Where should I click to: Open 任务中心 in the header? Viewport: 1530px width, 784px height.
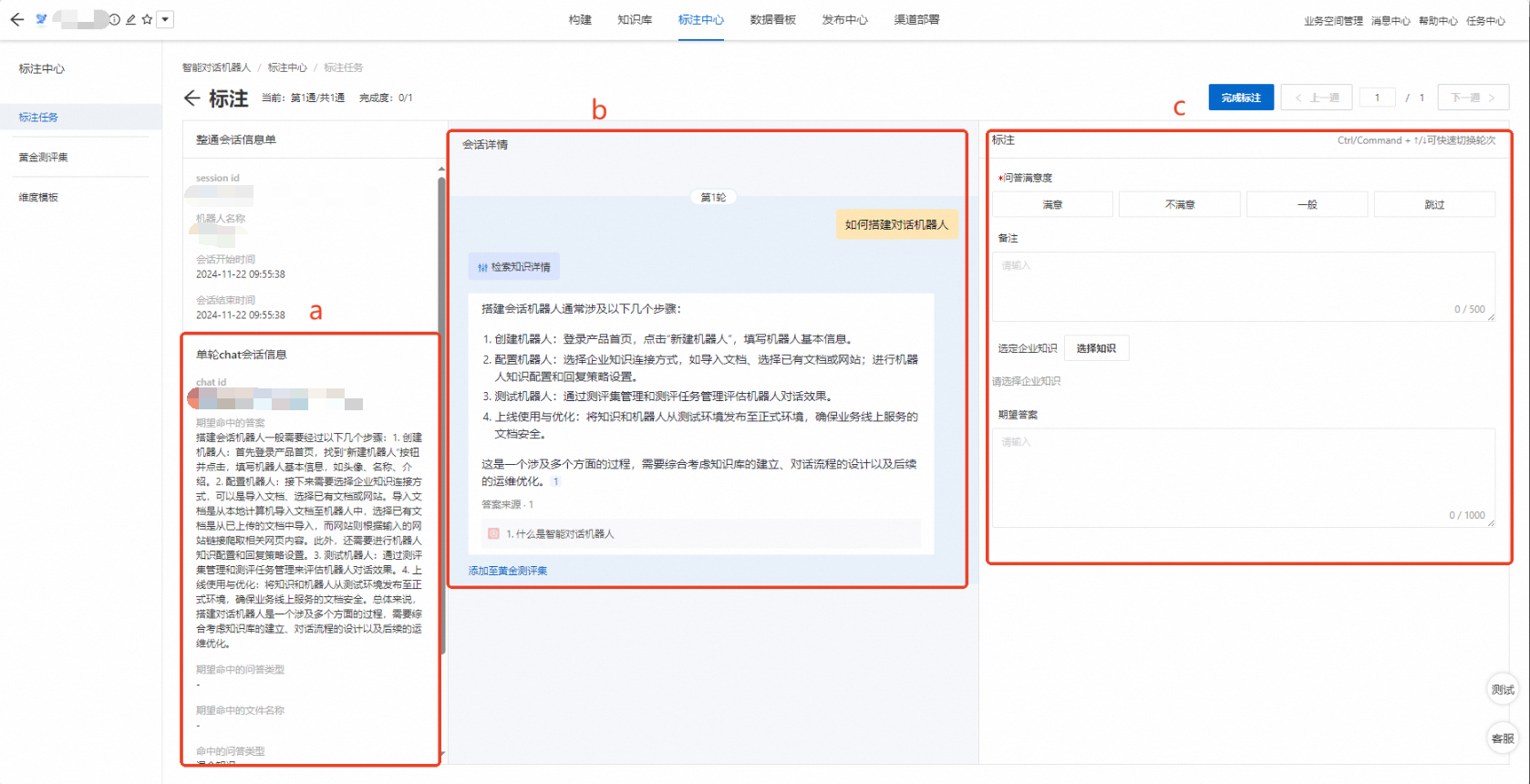(1485, 21)
